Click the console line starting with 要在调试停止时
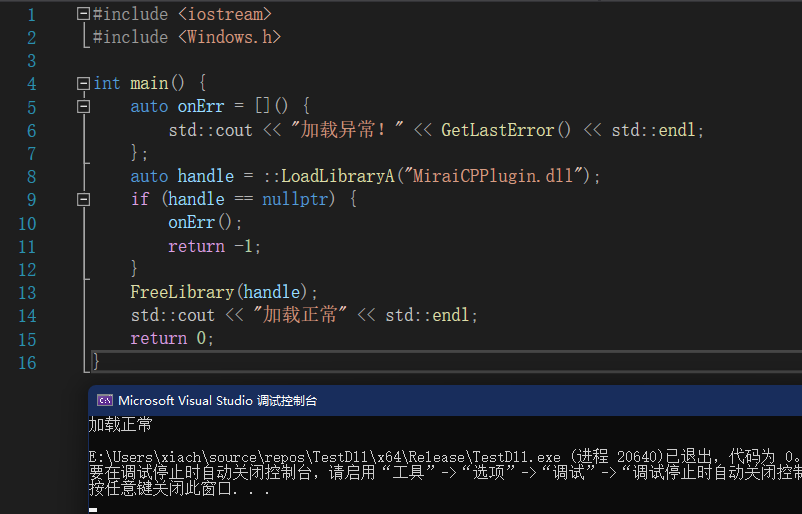Image resolution: width=802 pixels, height=514 pixels. click(445, 472)
